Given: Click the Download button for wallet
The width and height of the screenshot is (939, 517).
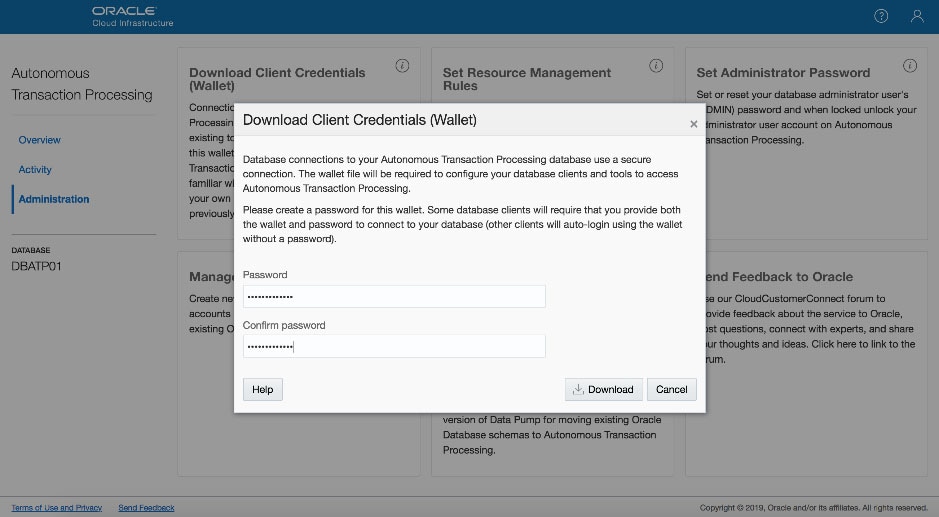Looking at the screenshot, I should click(x=603, y=389).
